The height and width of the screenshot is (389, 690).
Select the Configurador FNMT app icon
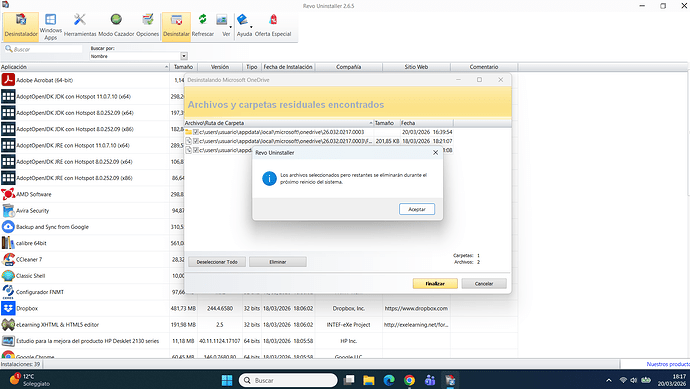(8, 292)
